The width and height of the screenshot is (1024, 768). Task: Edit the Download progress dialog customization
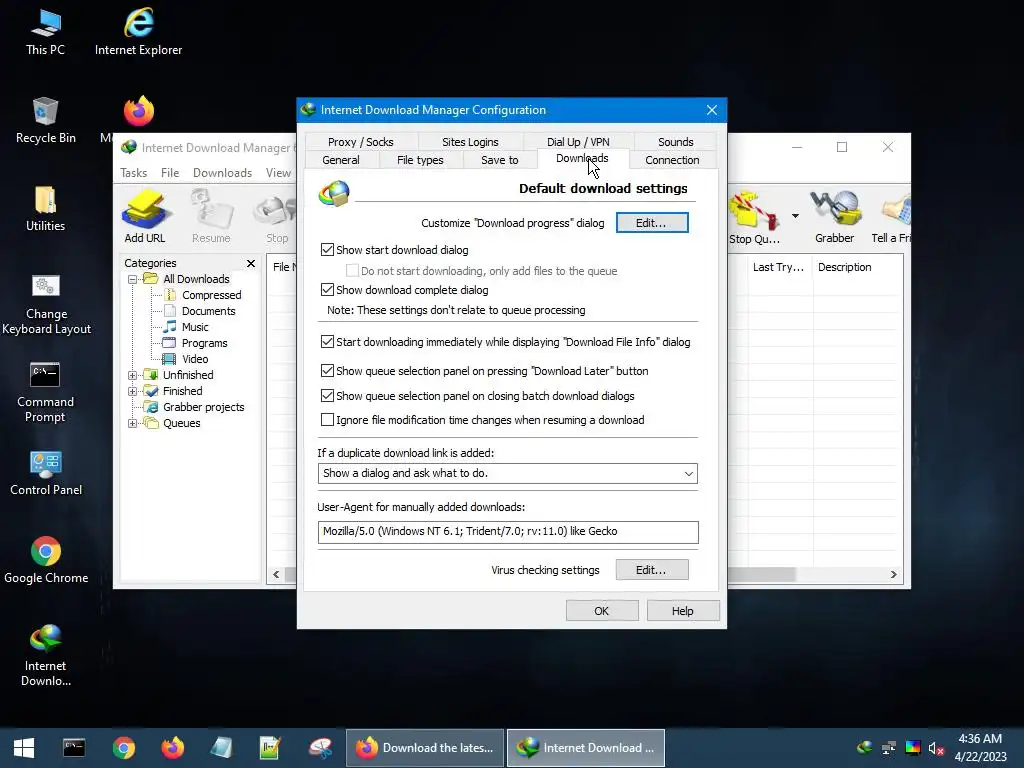[652, 223]
